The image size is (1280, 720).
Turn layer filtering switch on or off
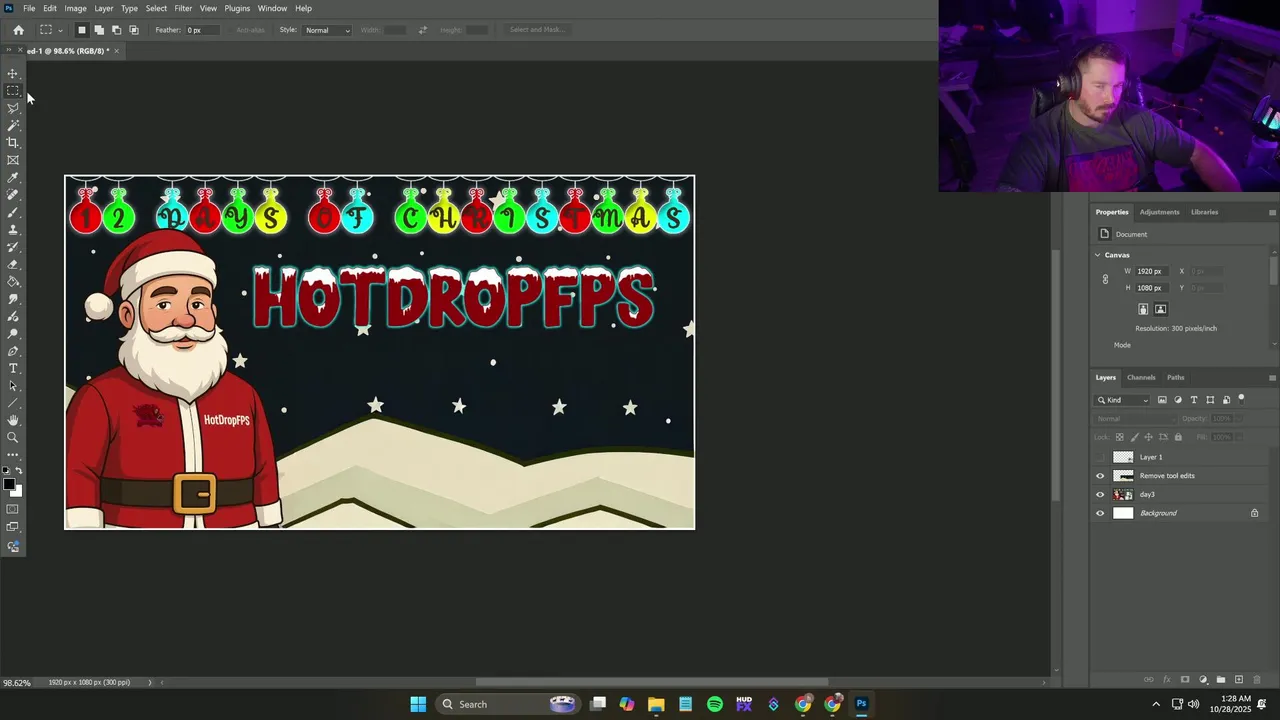pos(1242,399)
